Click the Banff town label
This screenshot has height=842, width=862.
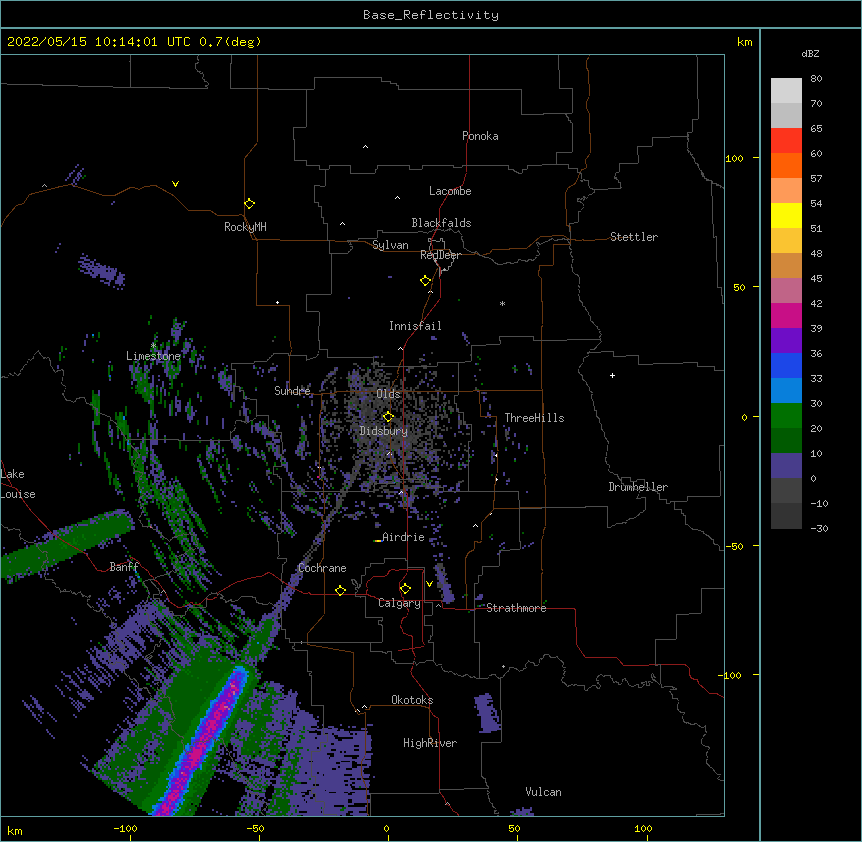124,567
